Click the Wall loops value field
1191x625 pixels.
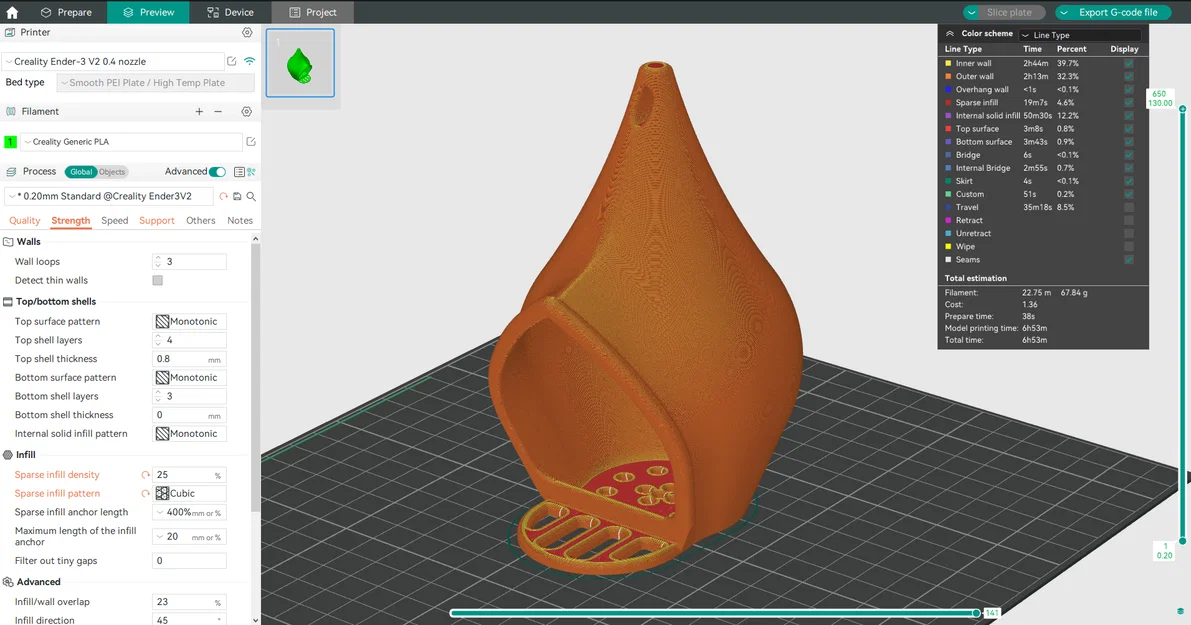pos(189,262)
